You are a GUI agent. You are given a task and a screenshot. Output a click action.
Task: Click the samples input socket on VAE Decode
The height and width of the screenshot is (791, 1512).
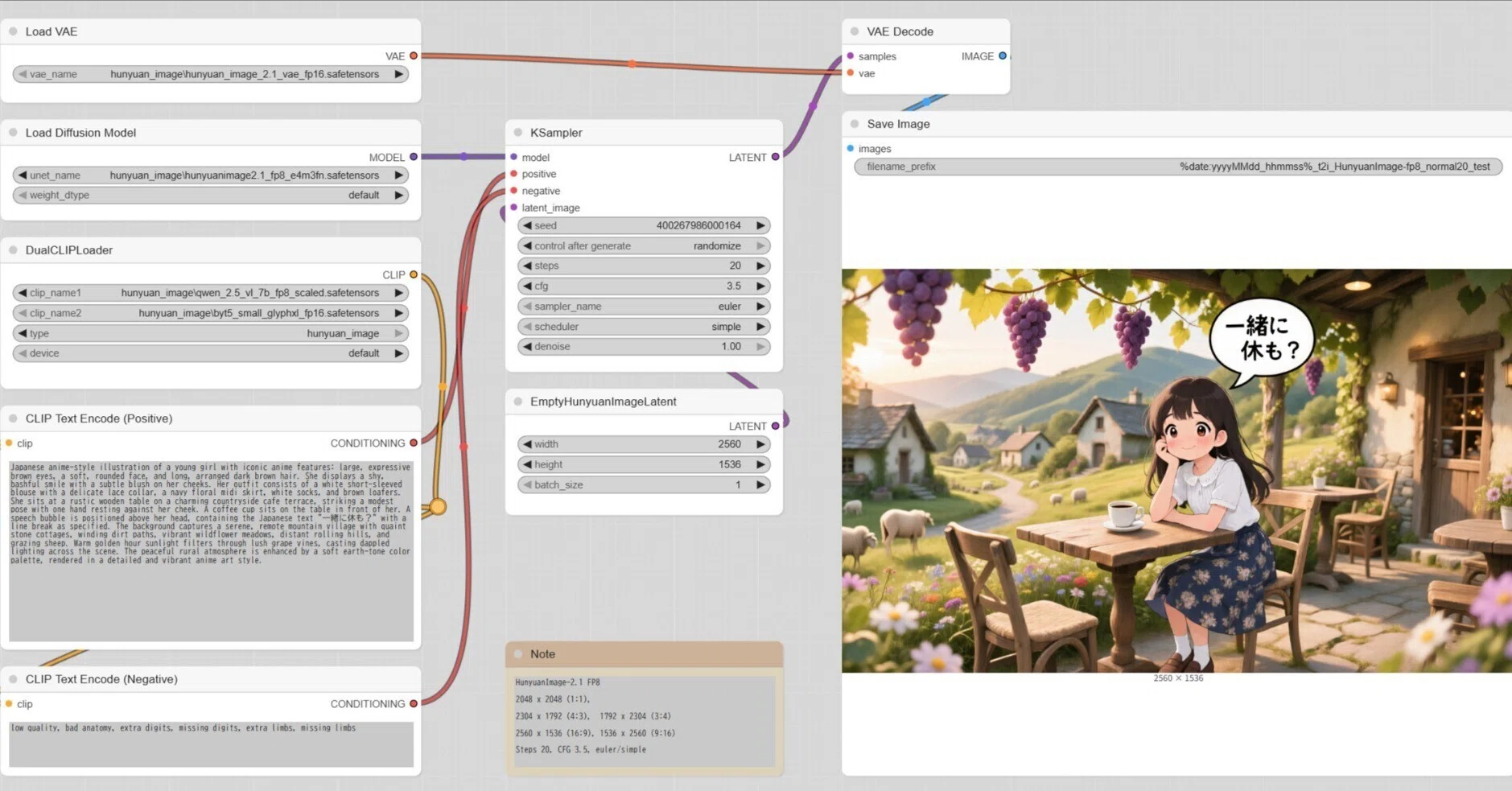point(851,56)
